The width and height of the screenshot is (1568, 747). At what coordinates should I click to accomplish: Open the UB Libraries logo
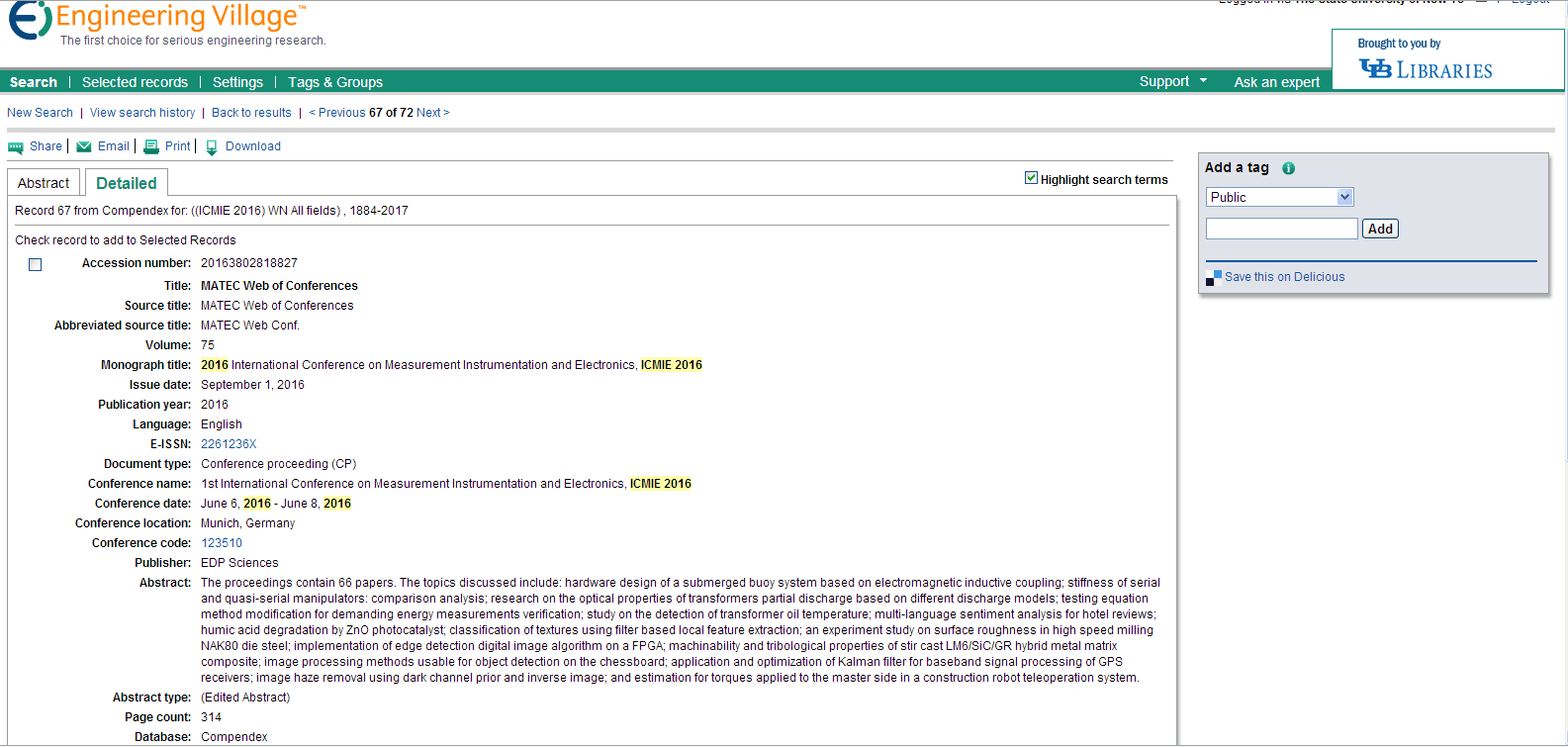point(1426,69)
